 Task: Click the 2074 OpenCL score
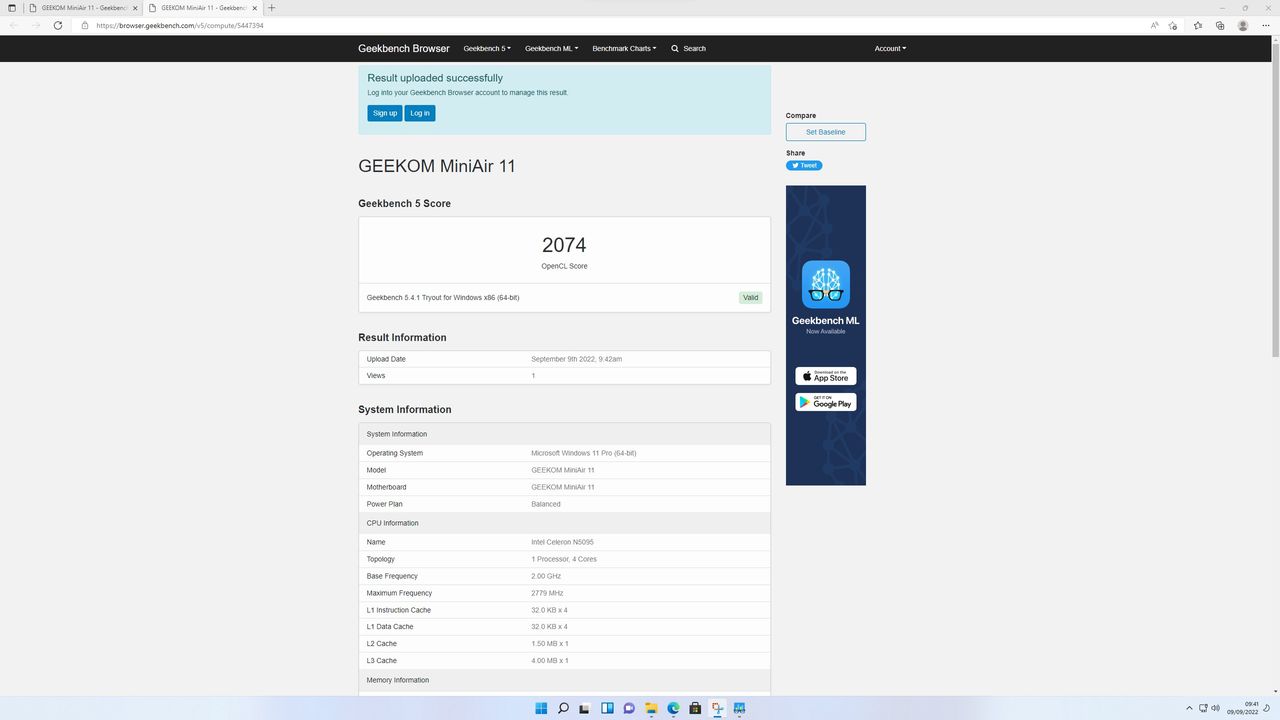tap(564, 245)
